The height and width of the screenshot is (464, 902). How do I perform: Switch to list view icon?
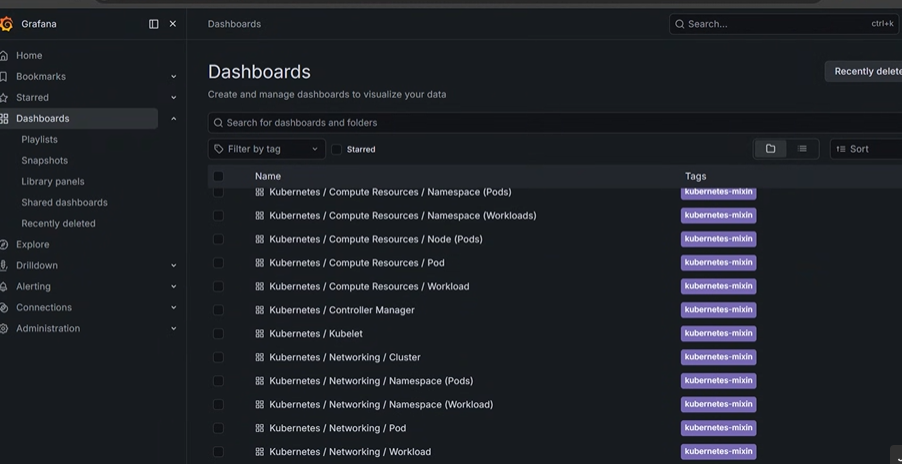coord(802,149)
